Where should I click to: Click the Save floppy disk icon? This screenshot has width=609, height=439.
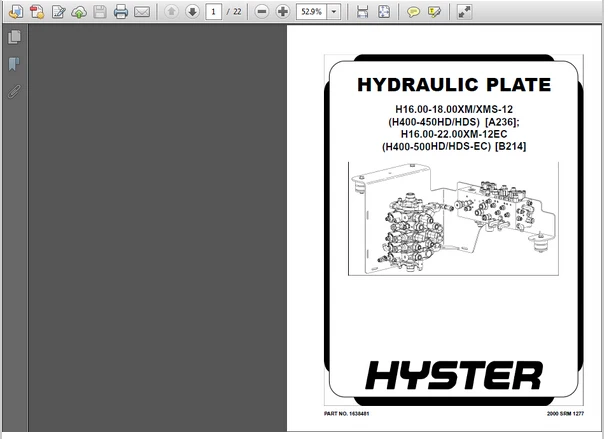[x=100, y=12]
